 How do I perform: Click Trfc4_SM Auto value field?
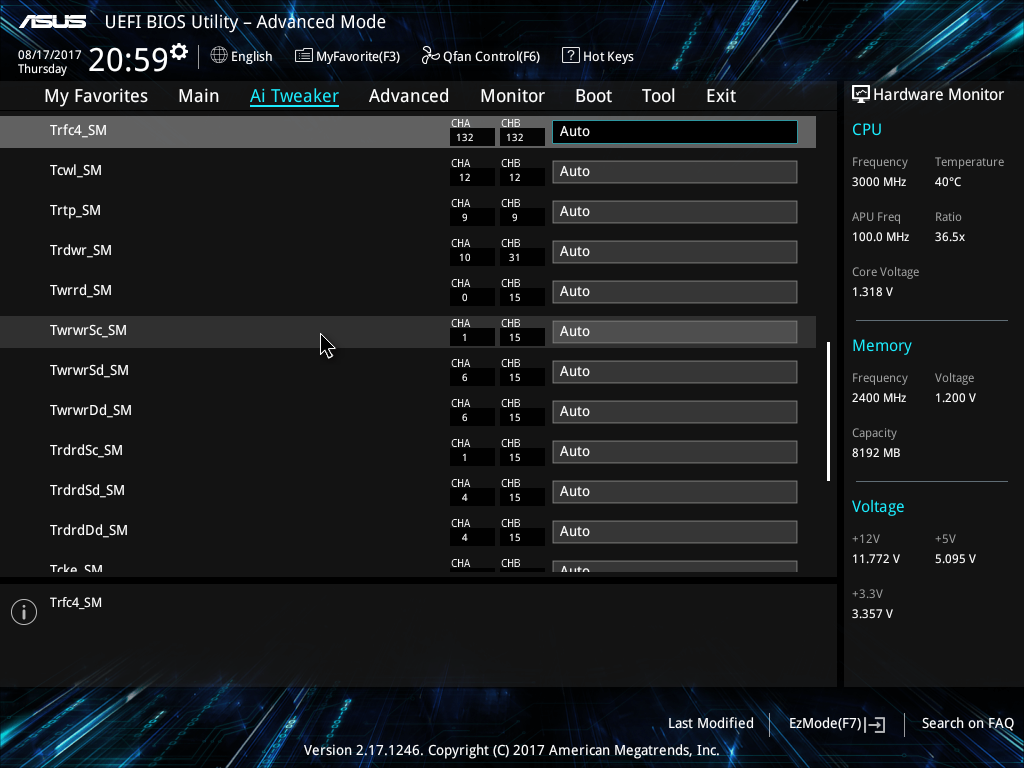(x=675, y=132)
